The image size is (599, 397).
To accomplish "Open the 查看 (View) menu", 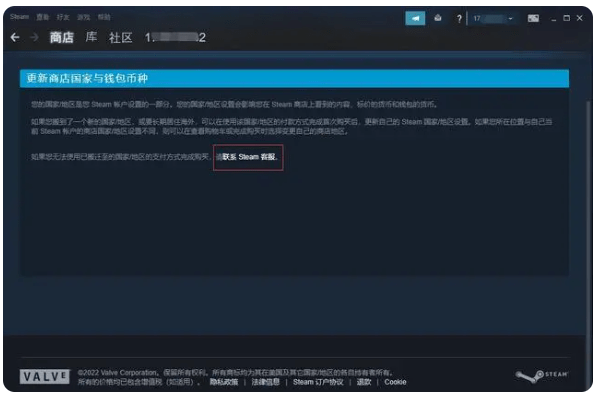I will [43, 17].
